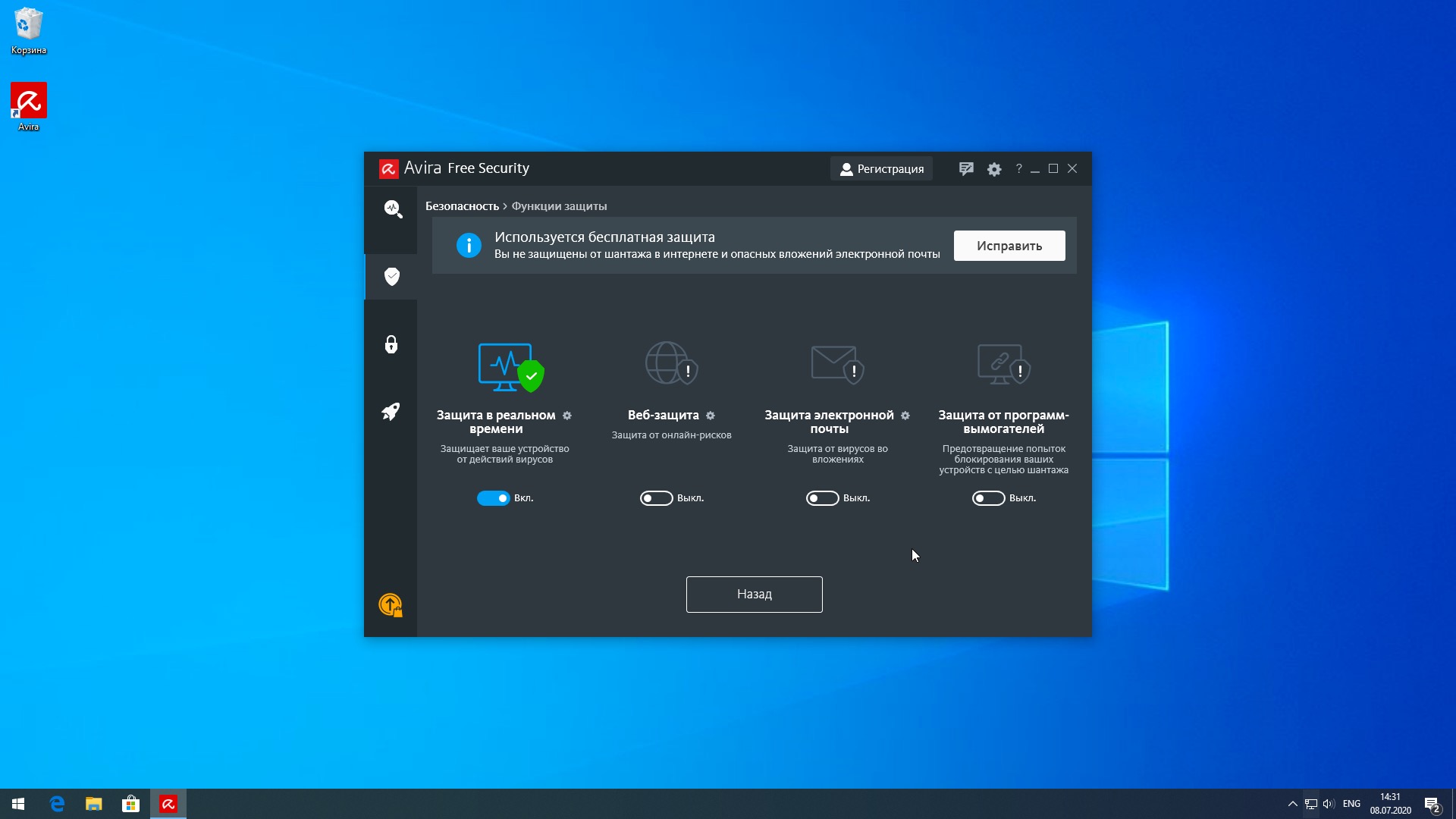This screenshot has width=1456, height=819.
Task: Open the Performance rocket sidebar icon
Action: tap(391, 412)
